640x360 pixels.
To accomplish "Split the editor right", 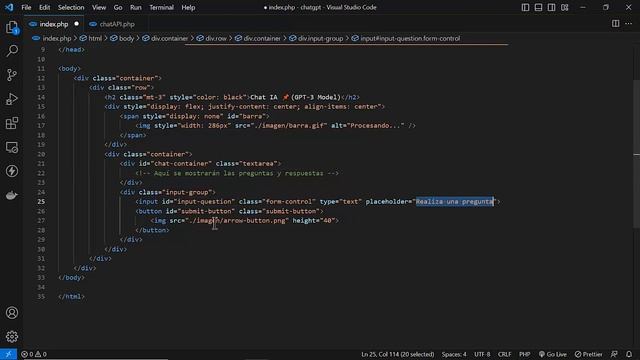I will point(615,24).
